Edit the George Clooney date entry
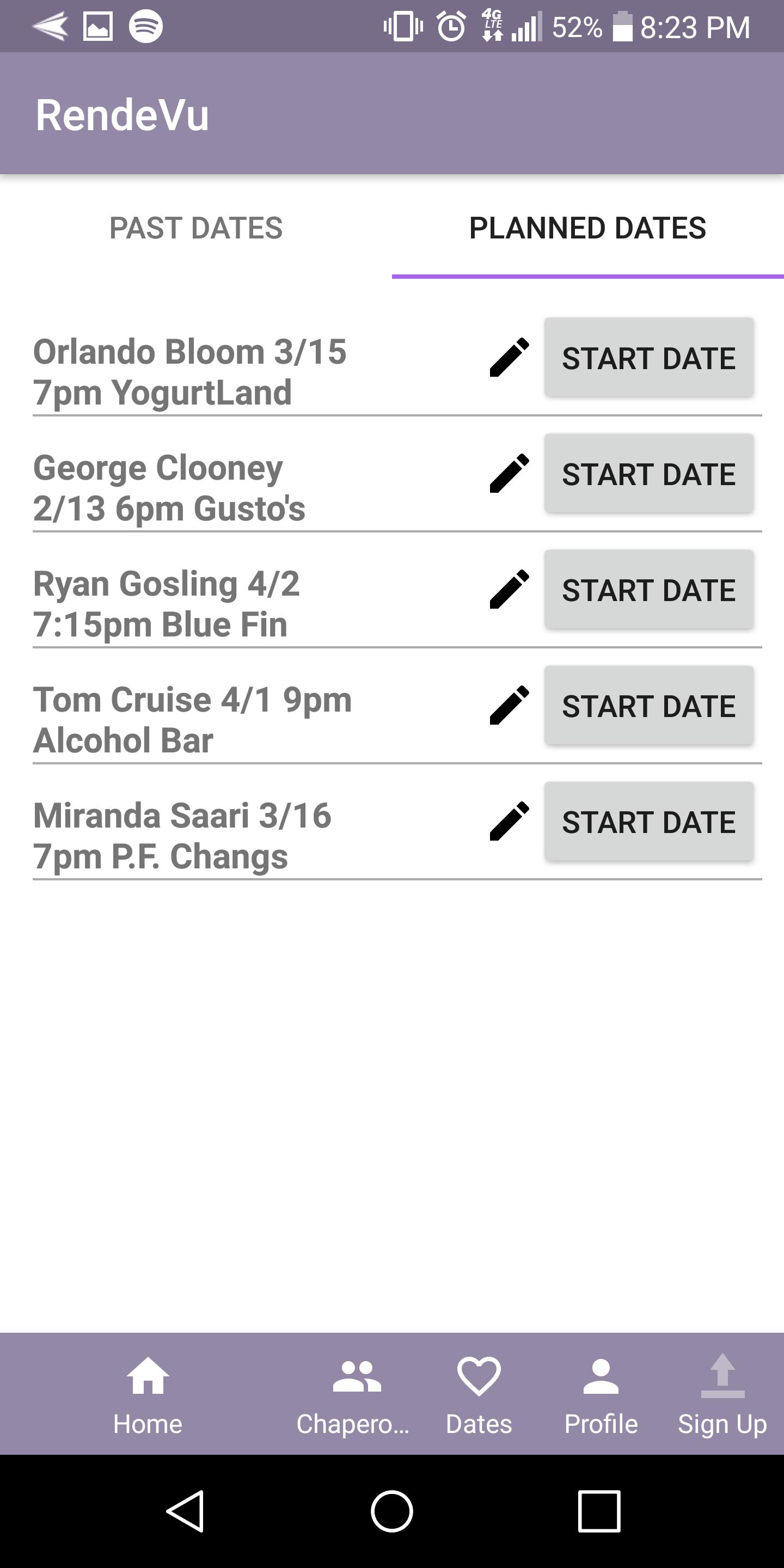 [509, 474]
